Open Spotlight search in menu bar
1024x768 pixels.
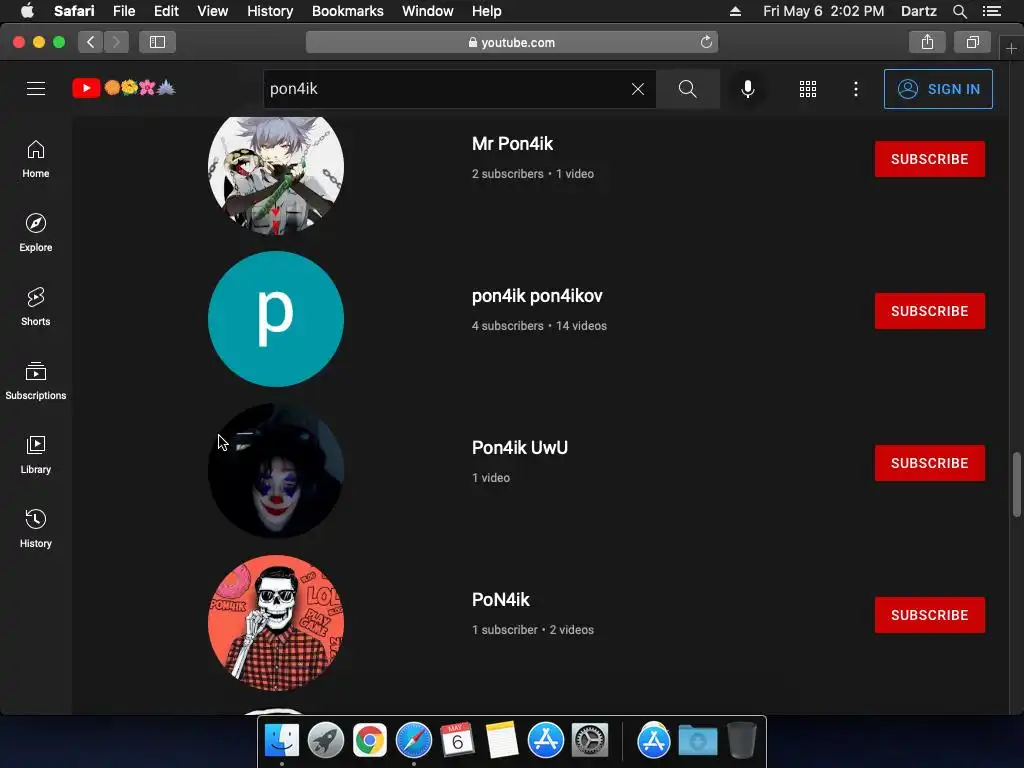click(959, 11)
